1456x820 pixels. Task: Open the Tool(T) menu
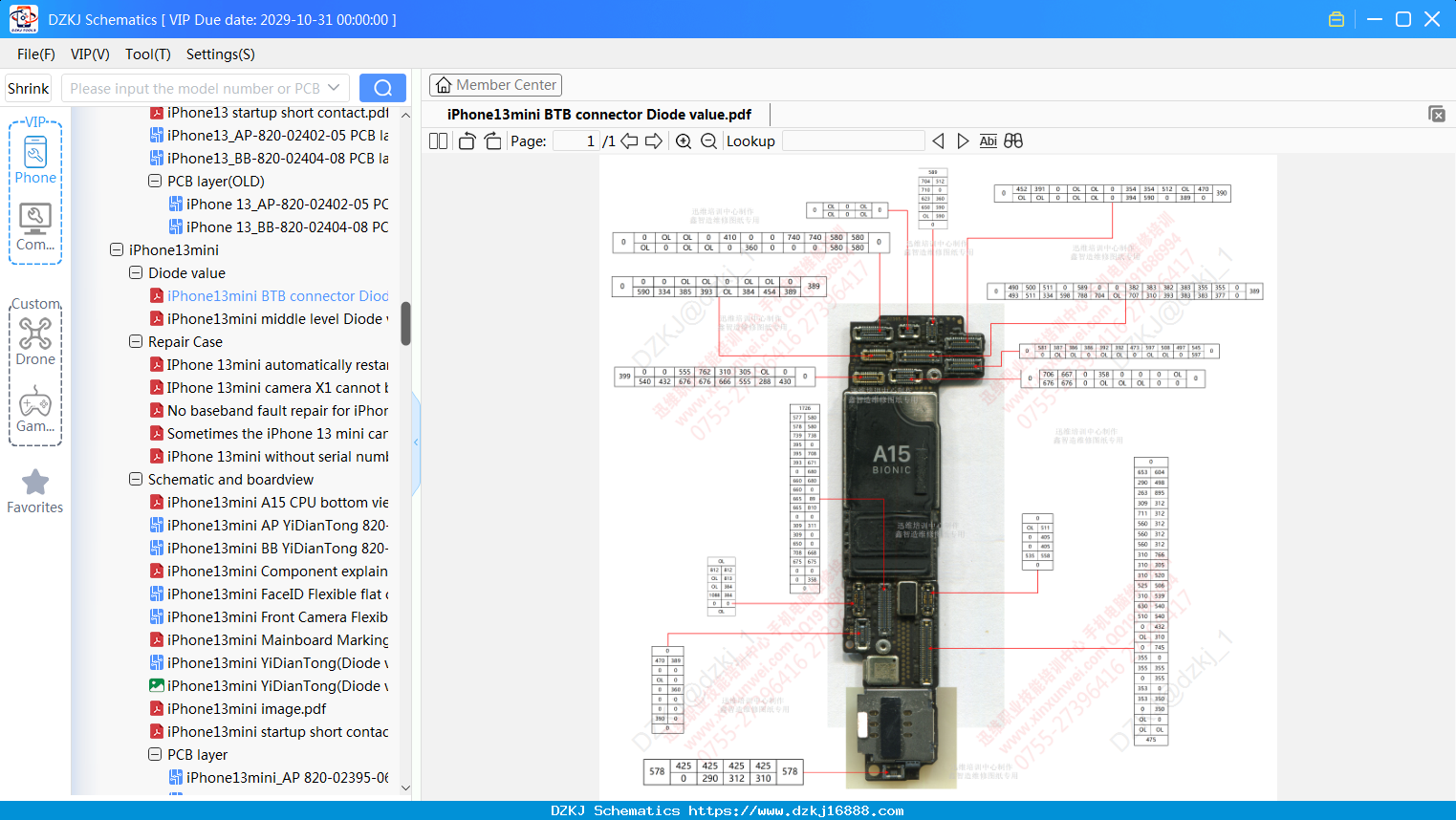[148, 54]
